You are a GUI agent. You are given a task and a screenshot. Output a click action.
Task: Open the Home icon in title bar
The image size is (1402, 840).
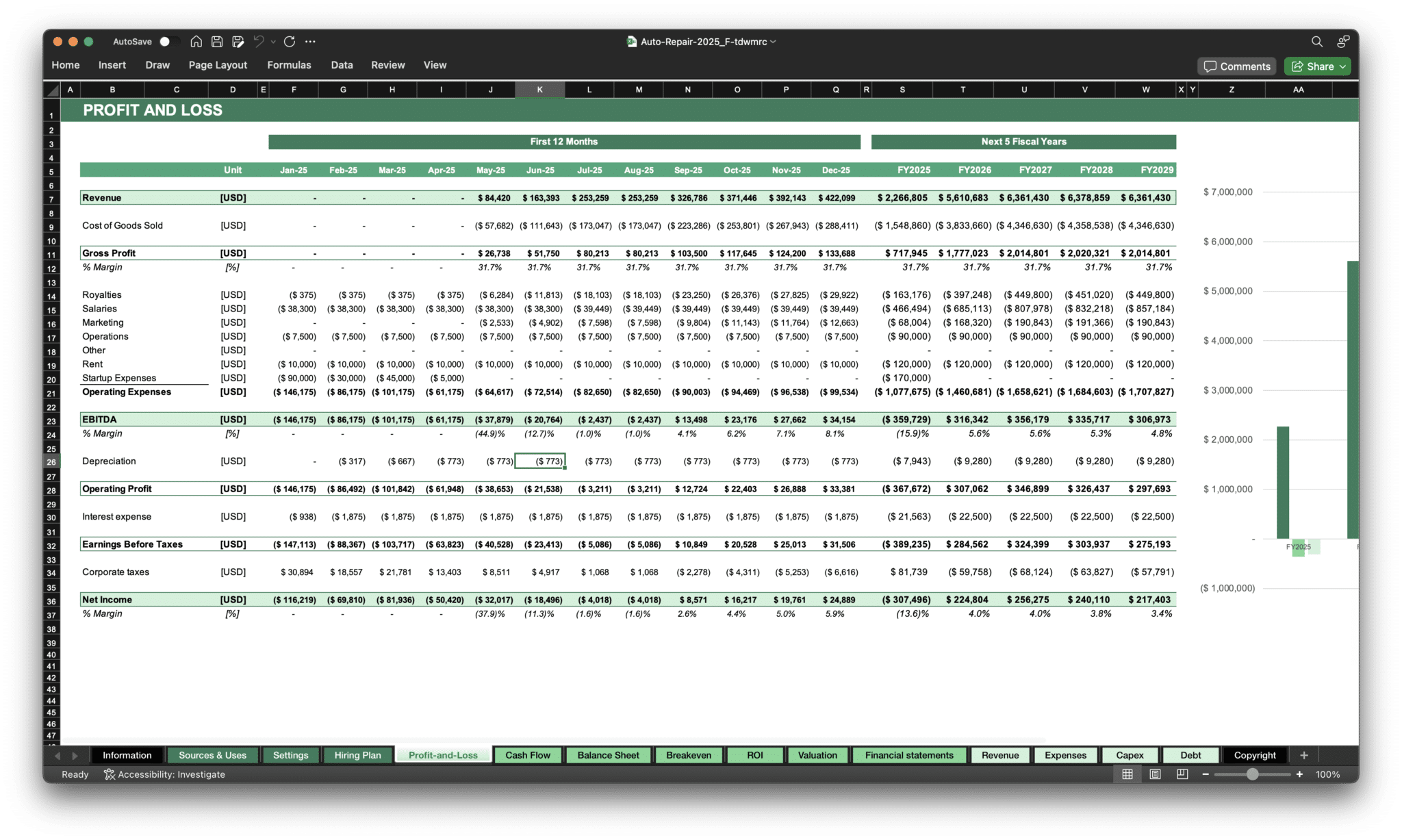(196, 42)
